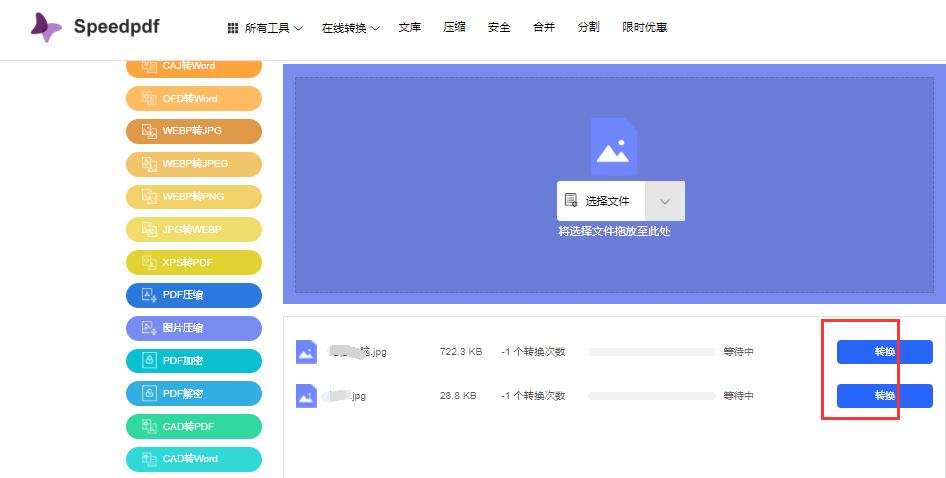Click the WEBP转PNG sidebar icon

149,197
